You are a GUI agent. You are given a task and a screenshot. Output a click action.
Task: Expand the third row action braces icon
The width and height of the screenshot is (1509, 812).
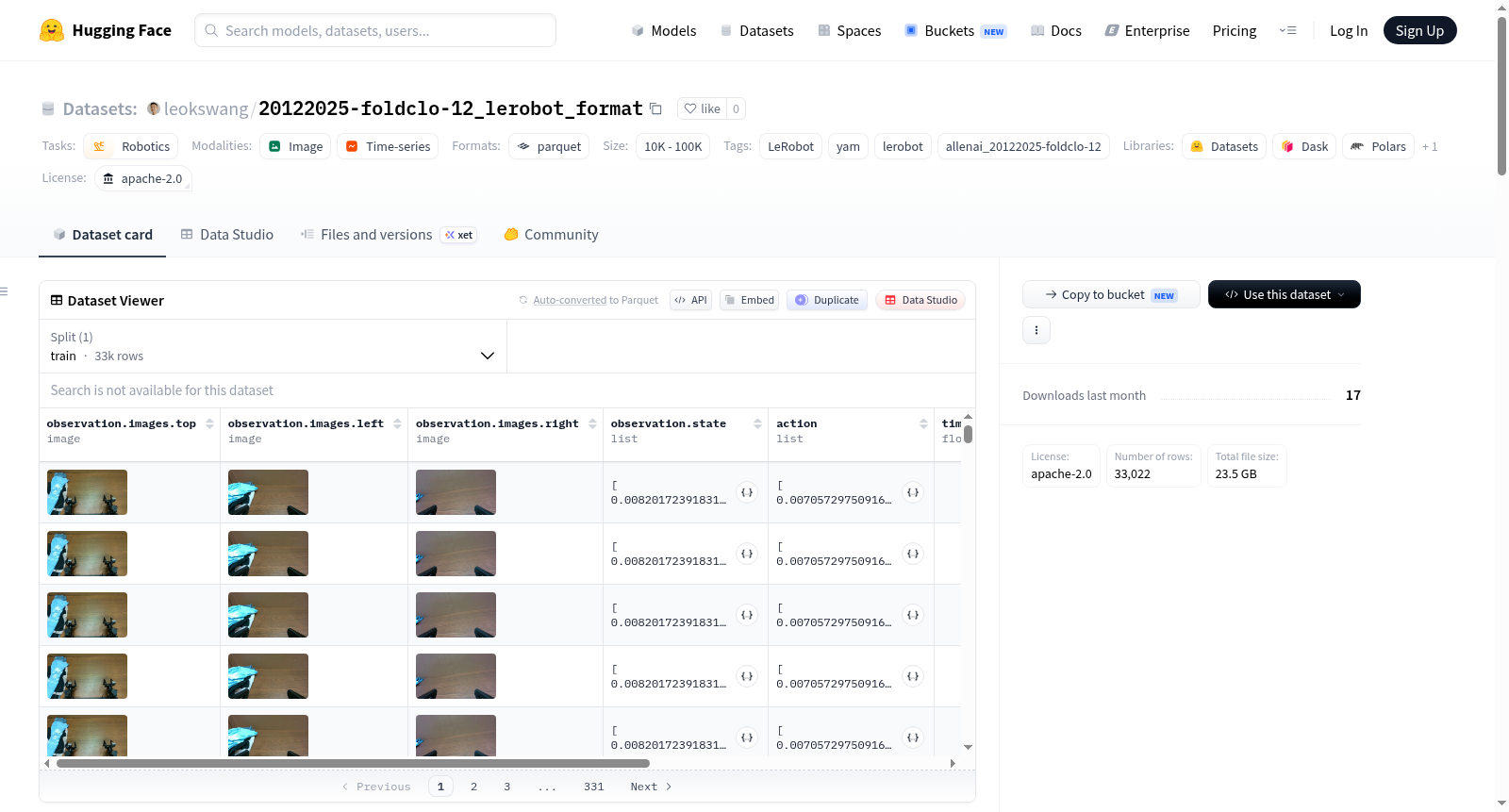pos(913,615)
